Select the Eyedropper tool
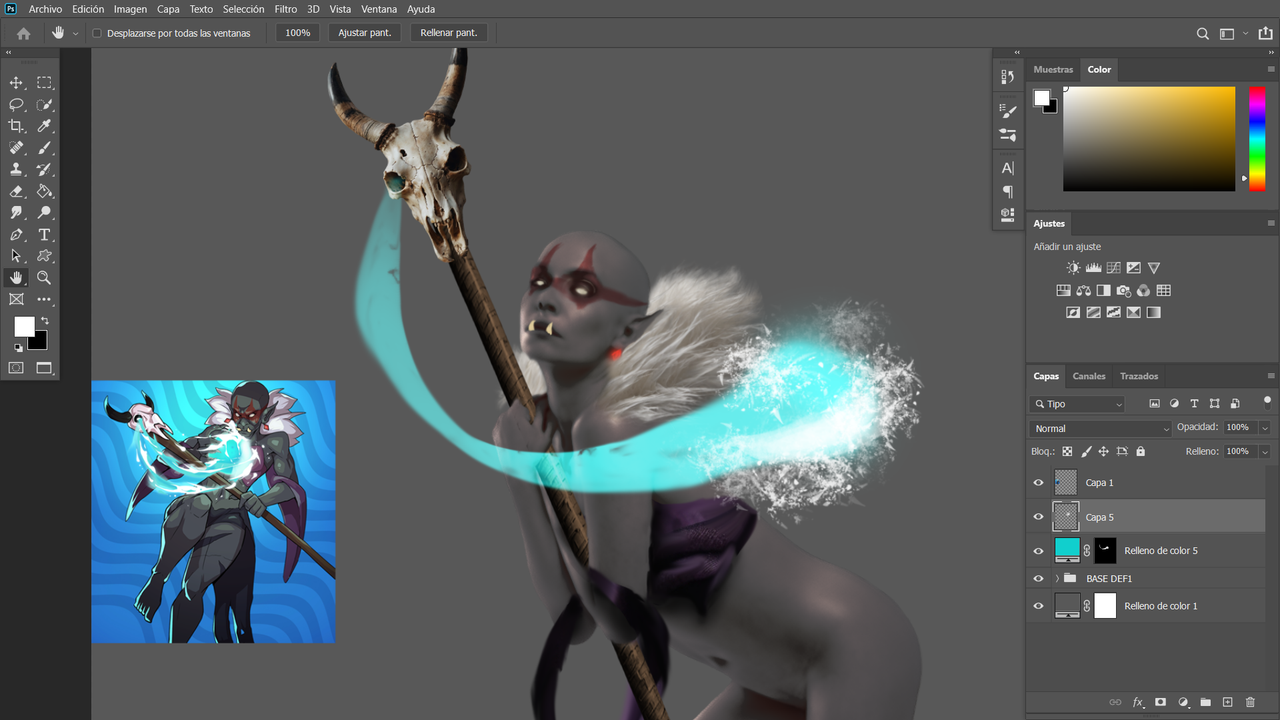The width and height of the screenshot is (1280, 720). pyautogui.click(x=44, y=126)
